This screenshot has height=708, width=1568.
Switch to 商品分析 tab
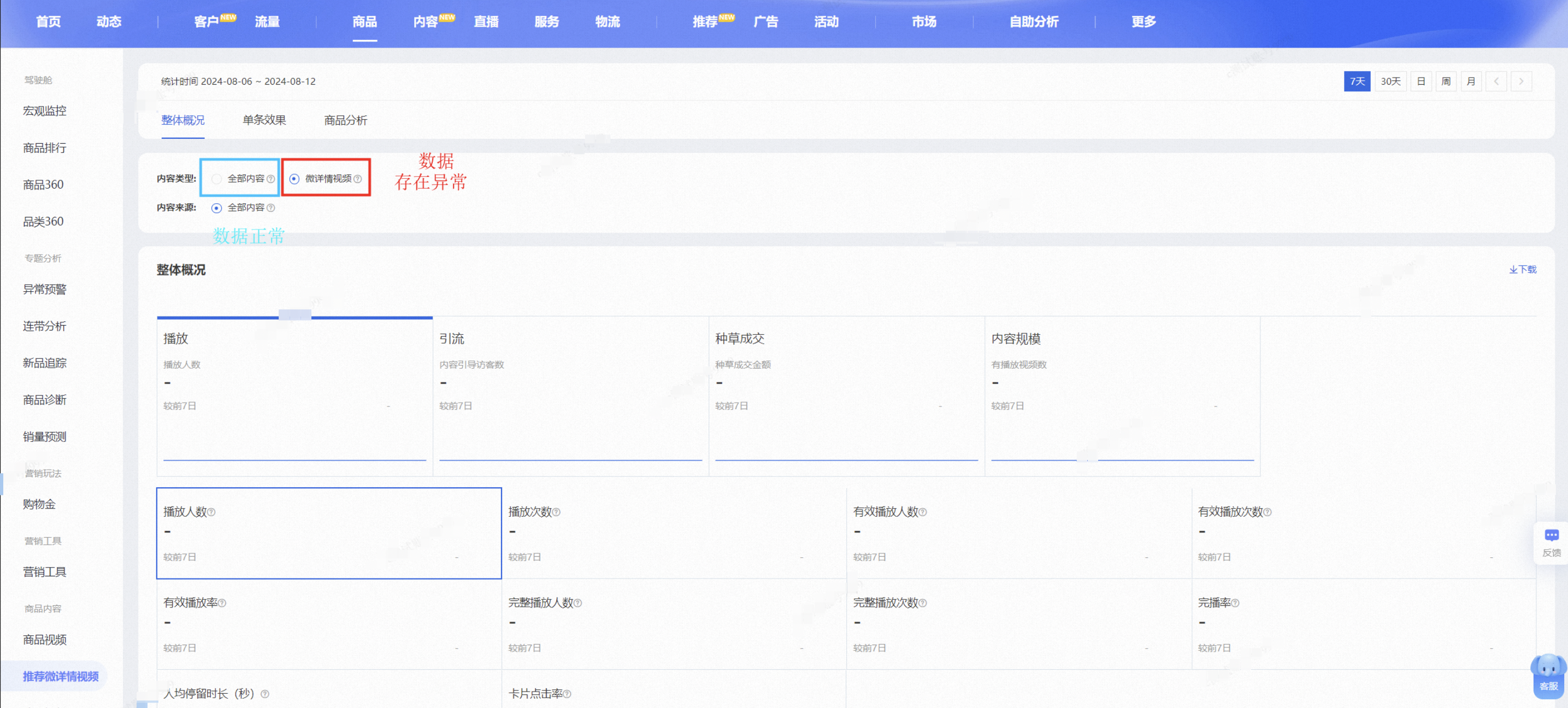[x=346, y=120]
